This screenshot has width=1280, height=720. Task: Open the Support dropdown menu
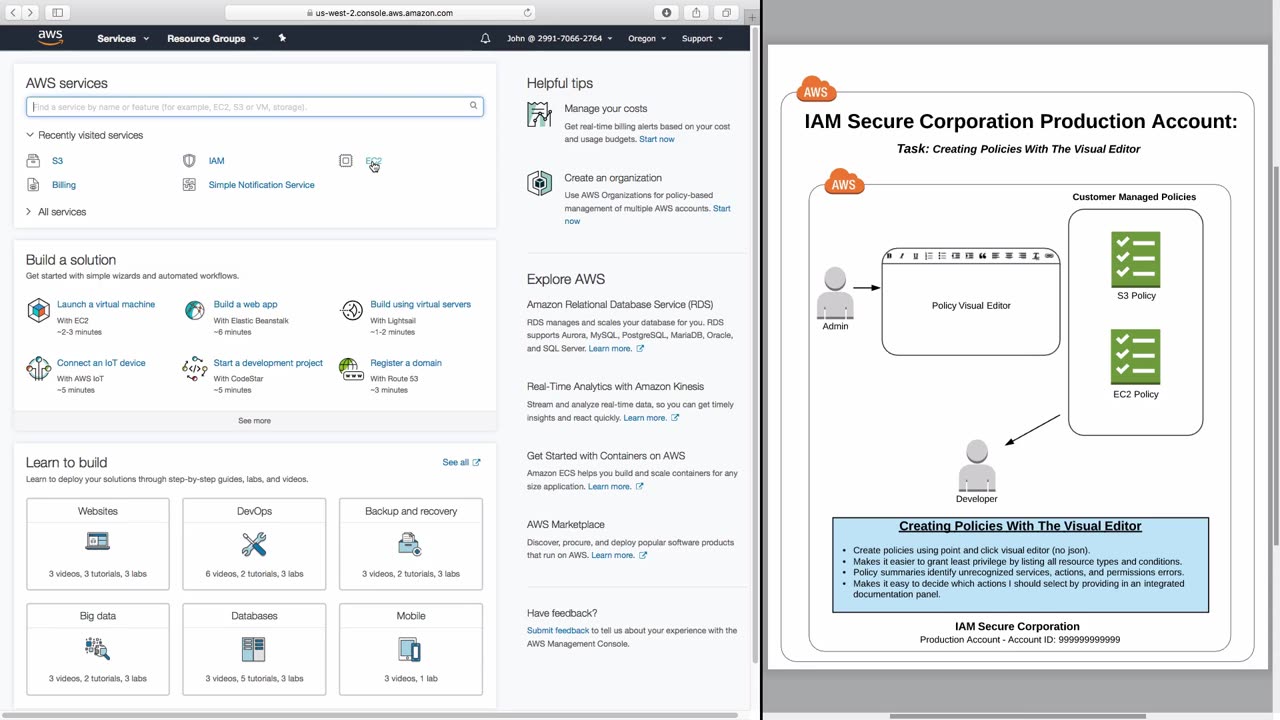pyautogui.click(x=702, y=38)
